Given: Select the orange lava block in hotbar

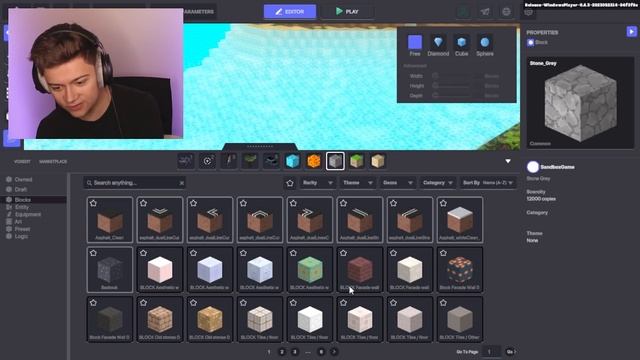Looking at the screenshot, I should (313, 161).
